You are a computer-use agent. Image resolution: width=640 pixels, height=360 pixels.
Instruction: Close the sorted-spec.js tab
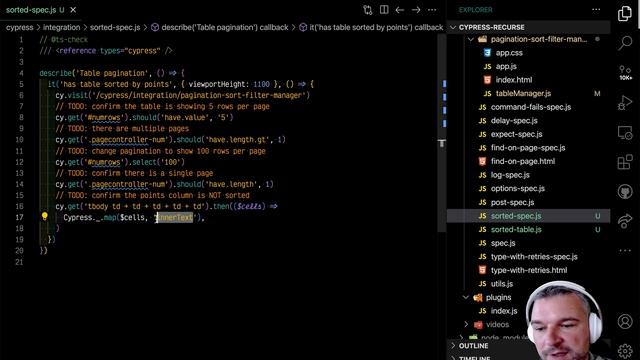click(x=73, y=10)
